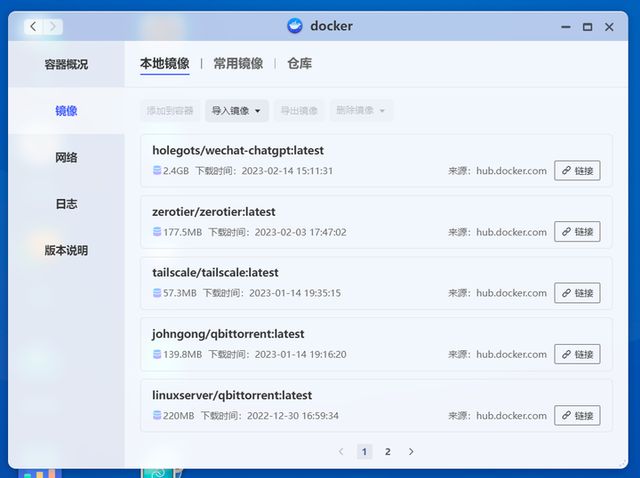Click the Docker whale icon in title bar
The image size is (640, 478).
(295, 26)
